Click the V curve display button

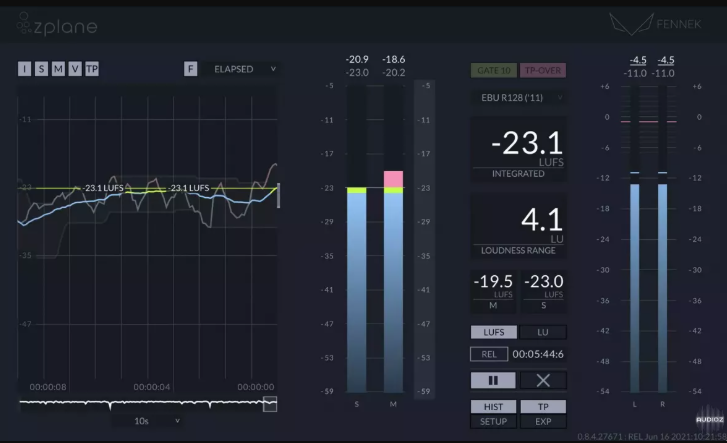click(74, 69)
